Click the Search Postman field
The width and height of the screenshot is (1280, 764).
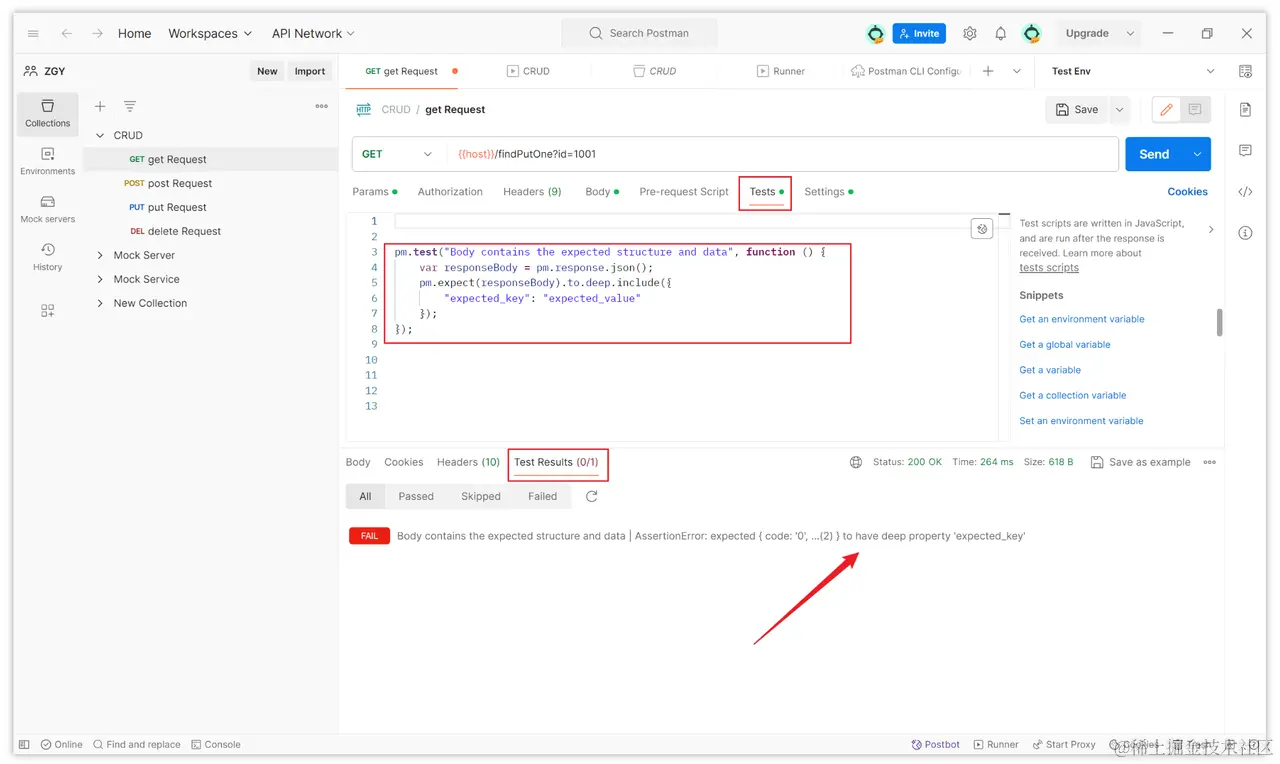(x=640, y=33)
